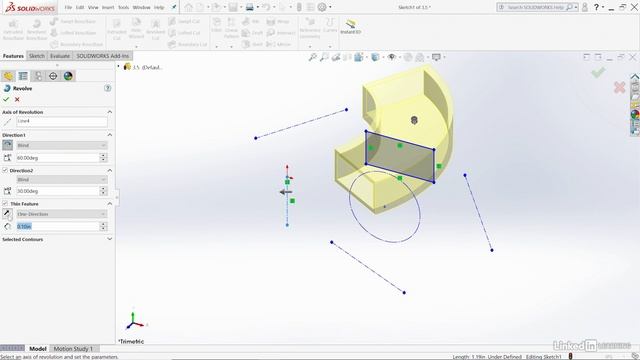Click the 0.10in thickness field

pos(58,226)
